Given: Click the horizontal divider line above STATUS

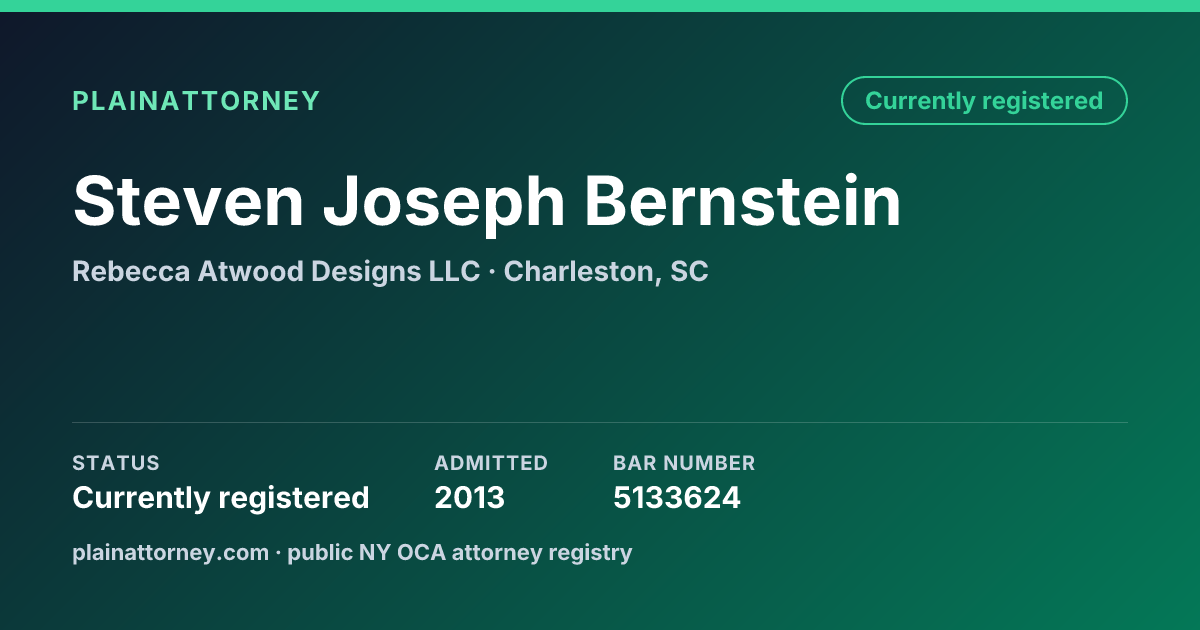Looking at the screenshot, I should click(600, 422).
